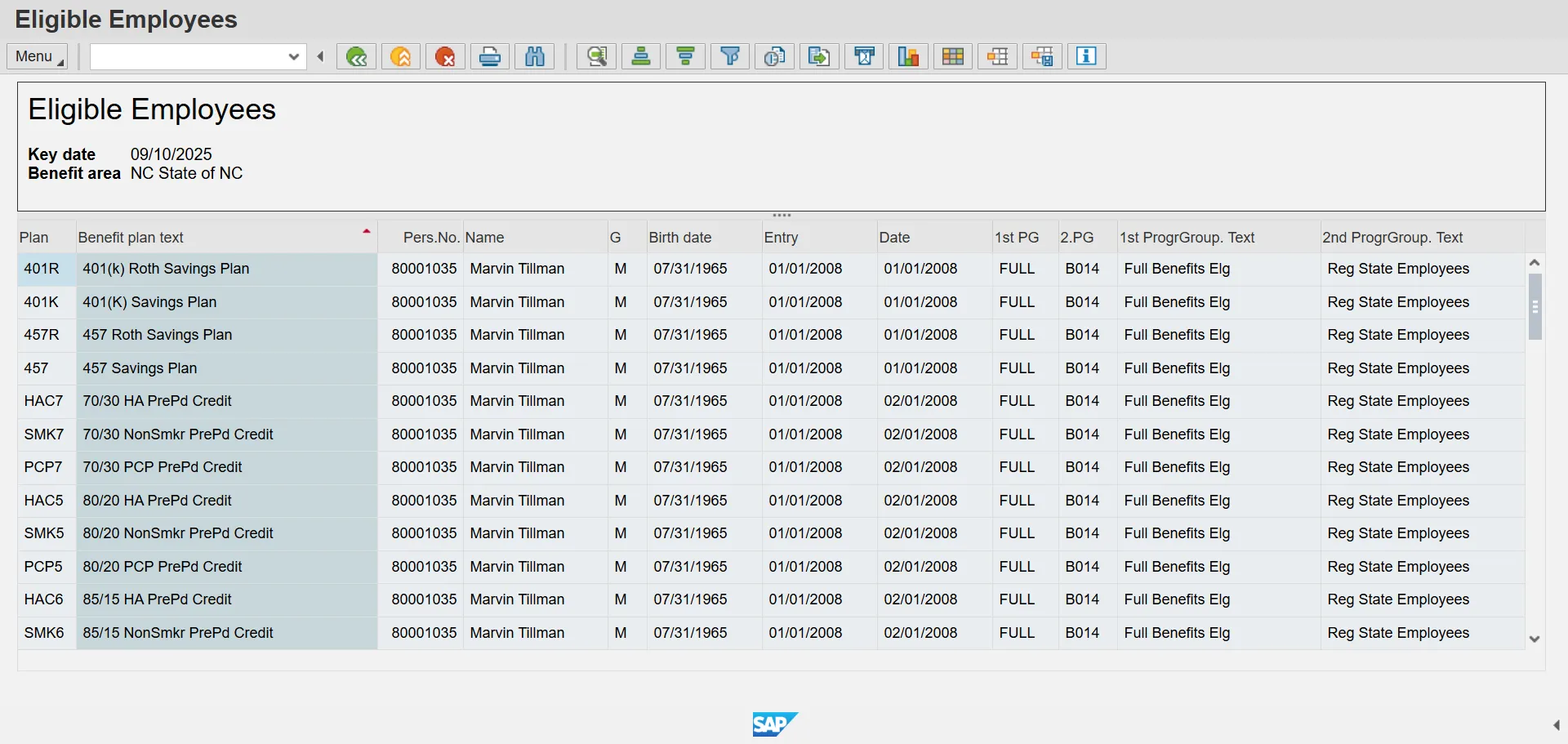
Task: Click the Pers.No. column header
Action: tap(431, 238)
